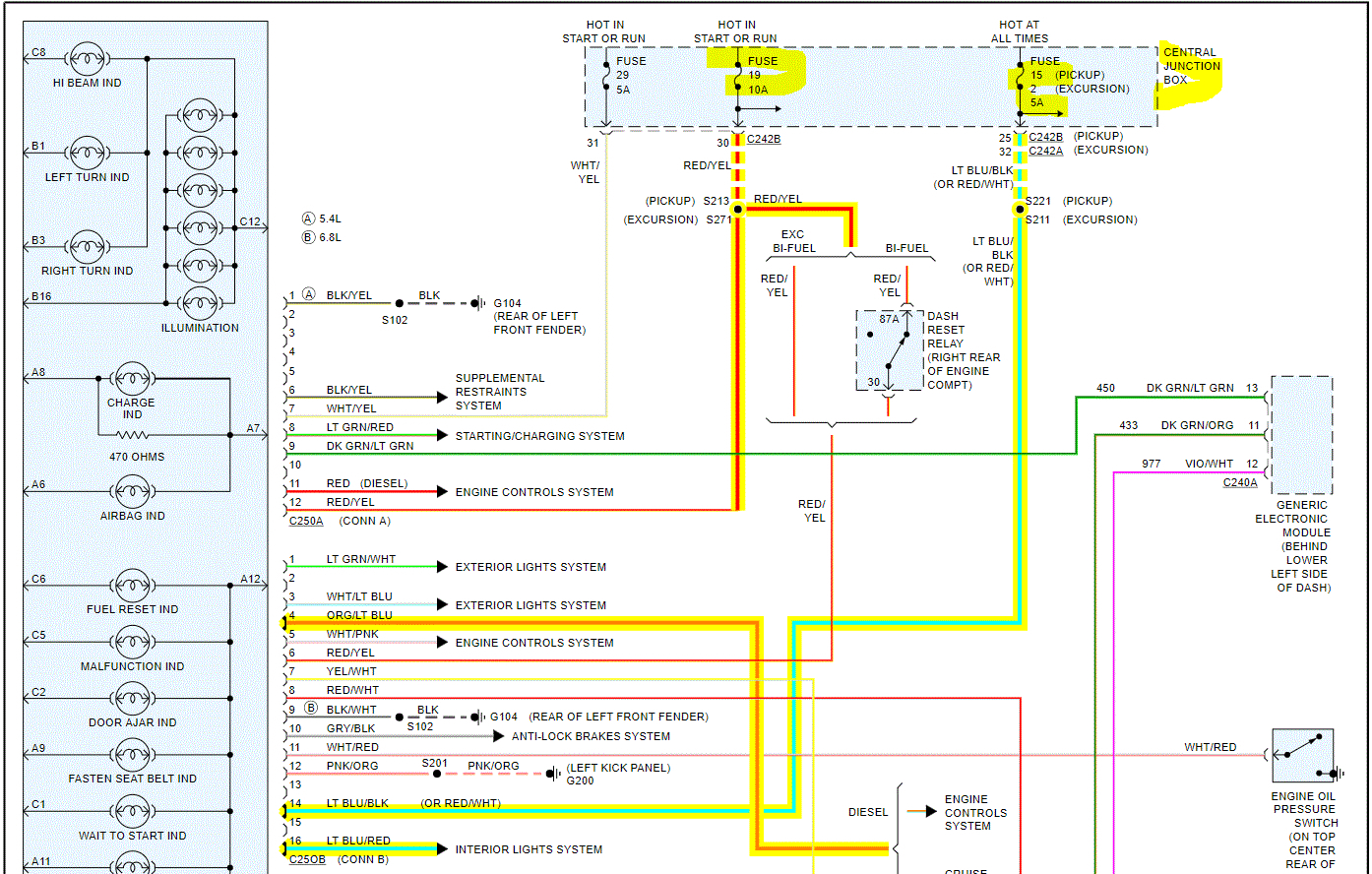Select the GRY/BLK wire label

point(350,728)
